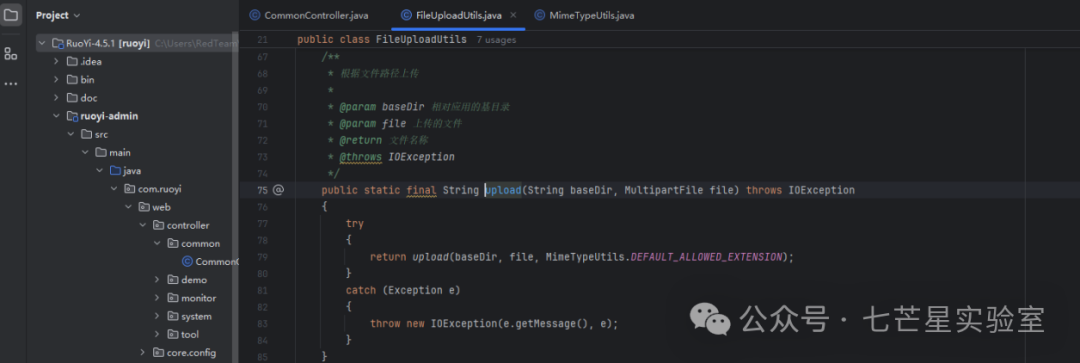Collapse the src folder

[70, 134]
